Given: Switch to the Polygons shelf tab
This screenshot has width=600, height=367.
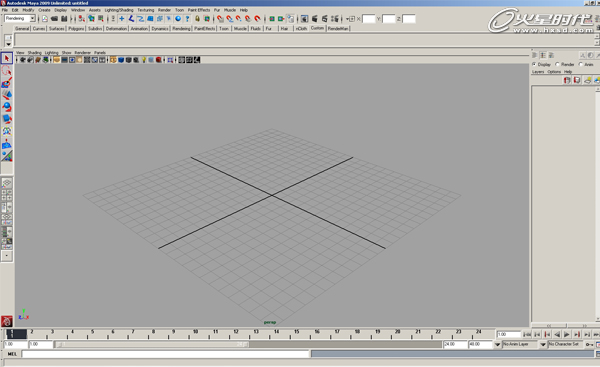Looking at the screenshot, I should click(76, 29).
